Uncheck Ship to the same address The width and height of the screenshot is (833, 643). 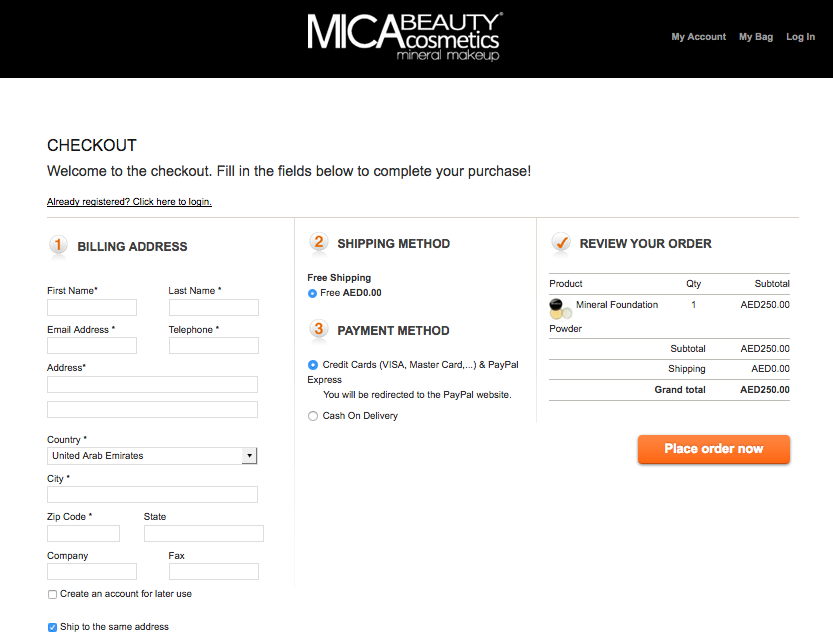pos(53,628)
